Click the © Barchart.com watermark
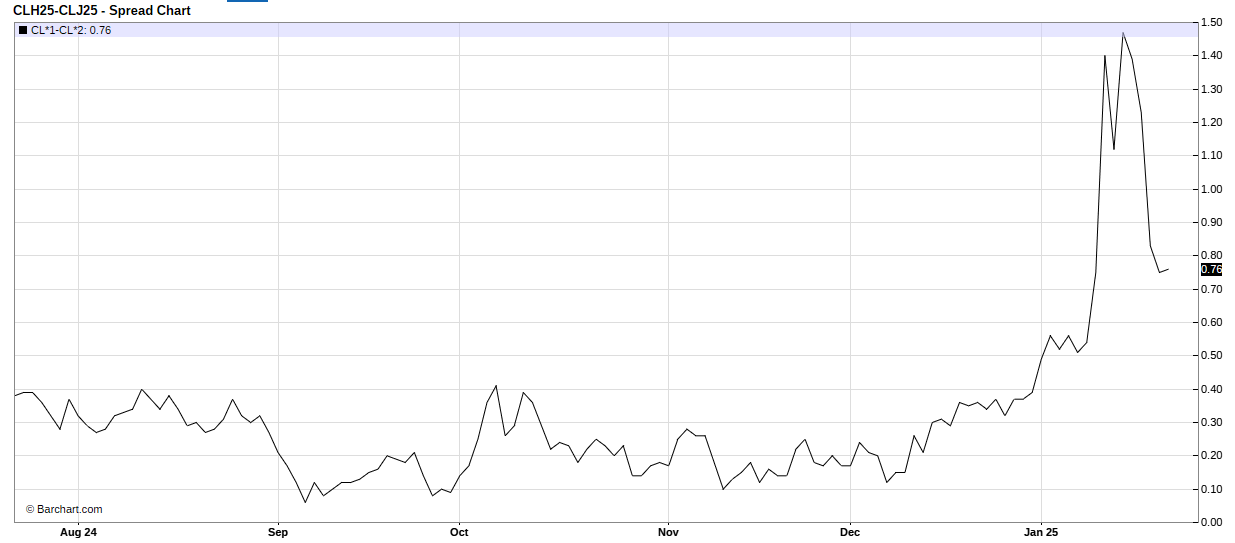1235x543 pixels. click(64, 509)
